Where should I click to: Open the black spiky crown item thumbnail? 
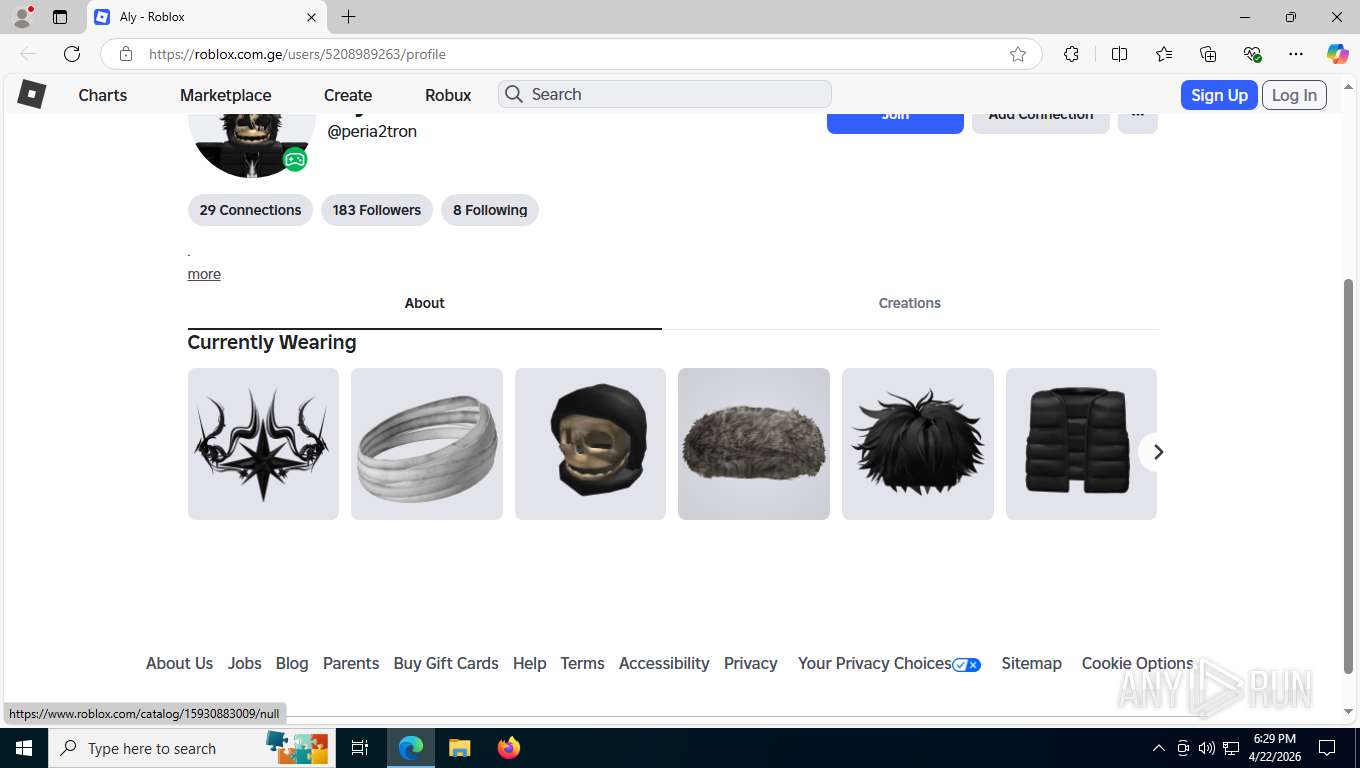pos(263,444)
